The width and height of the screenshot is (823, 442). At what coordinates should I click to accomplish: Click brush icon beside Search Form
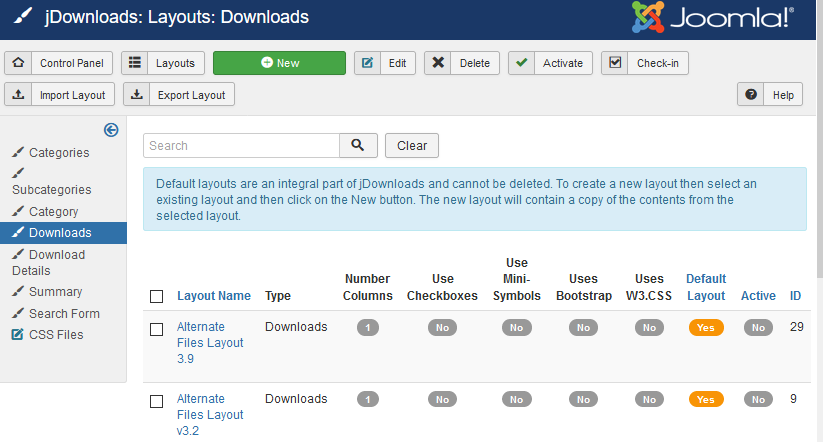(x=18, y=313)
